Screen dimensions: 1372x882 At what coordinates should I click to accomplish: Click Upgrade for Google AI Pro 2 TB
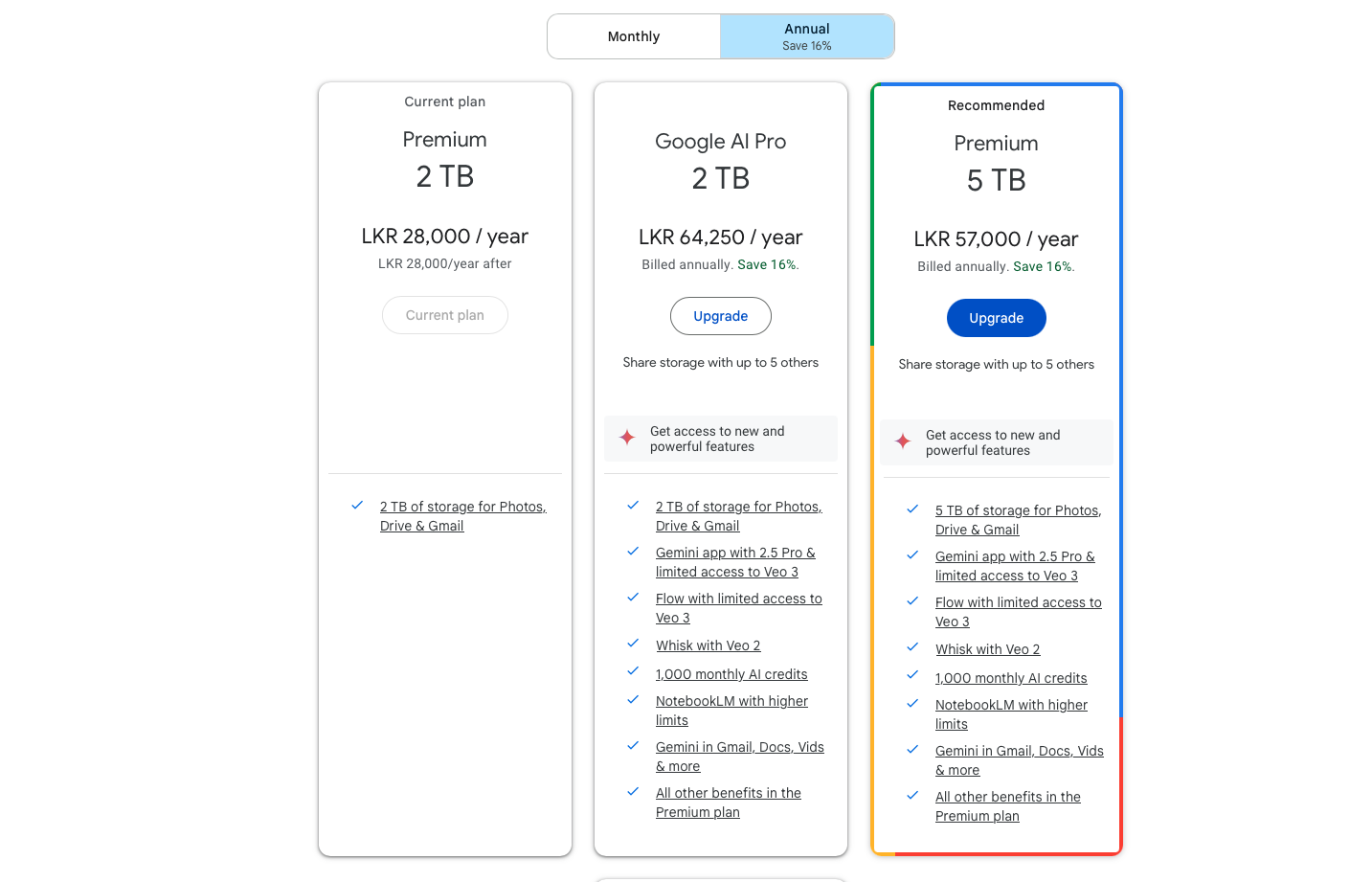click(x=721, y=316)
